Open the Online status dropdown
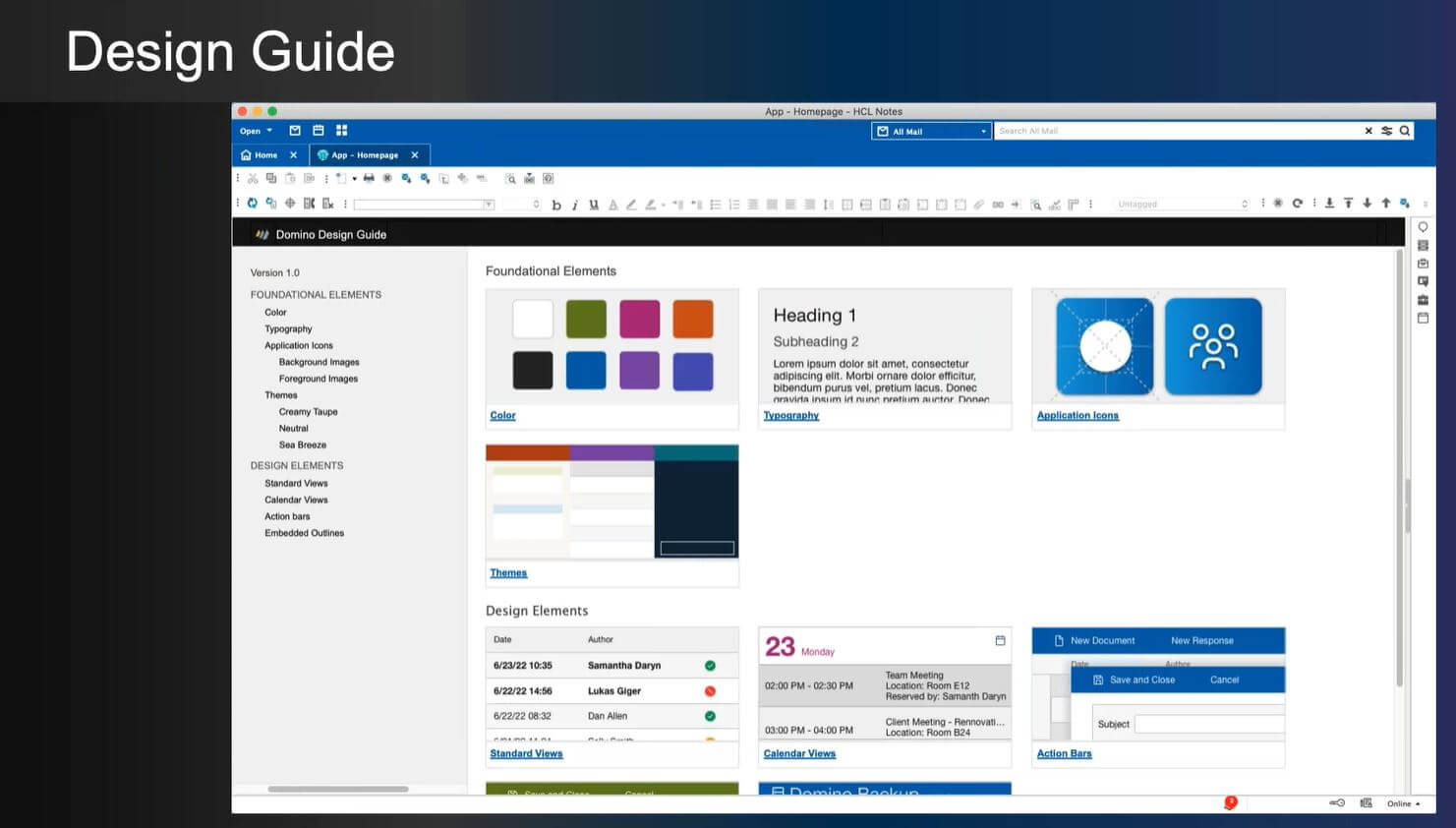 tap(1403, 803)
